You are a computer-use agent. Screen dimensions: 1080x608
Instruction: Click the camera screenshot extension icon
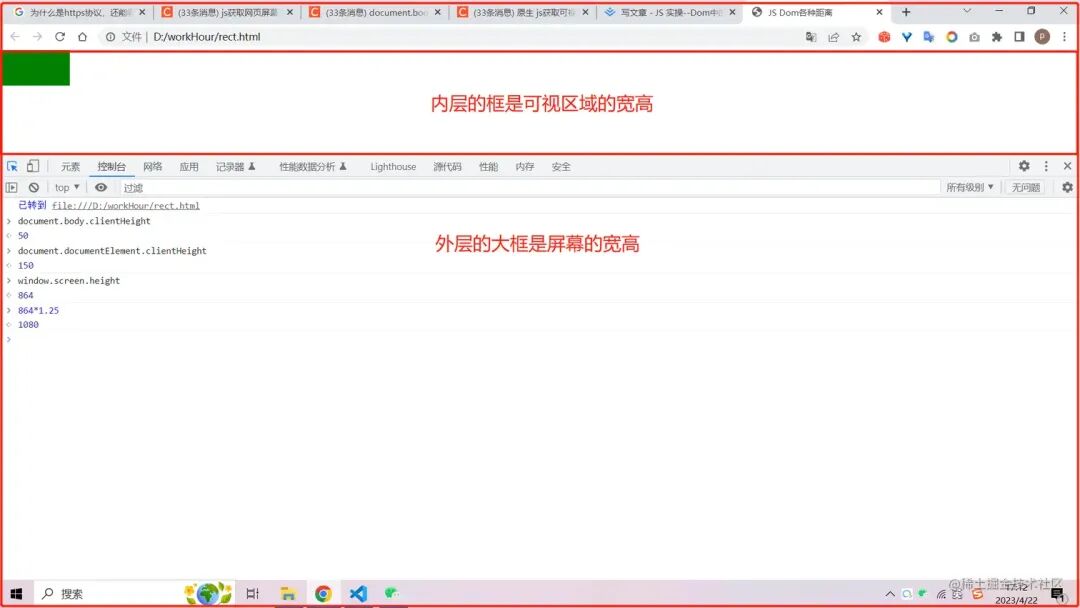974,36
